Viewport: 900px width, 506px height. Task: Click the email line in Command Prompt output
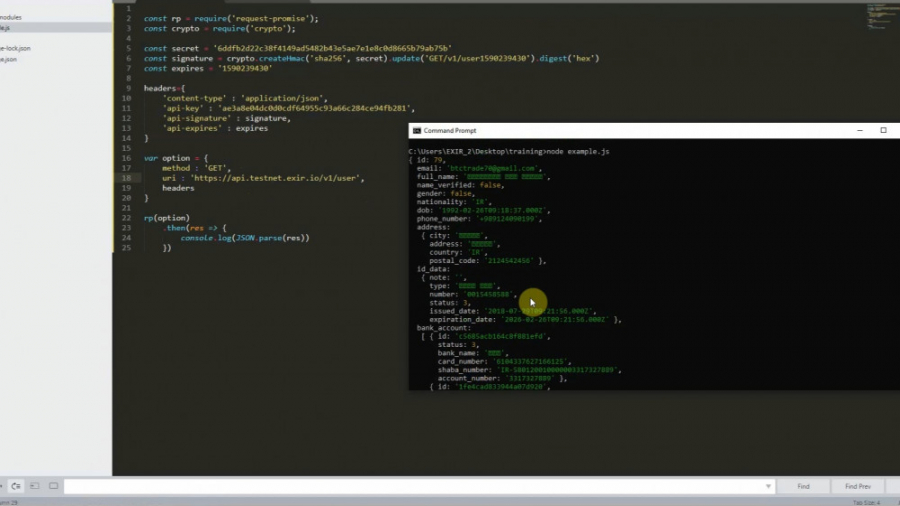[x=479, y=168]
